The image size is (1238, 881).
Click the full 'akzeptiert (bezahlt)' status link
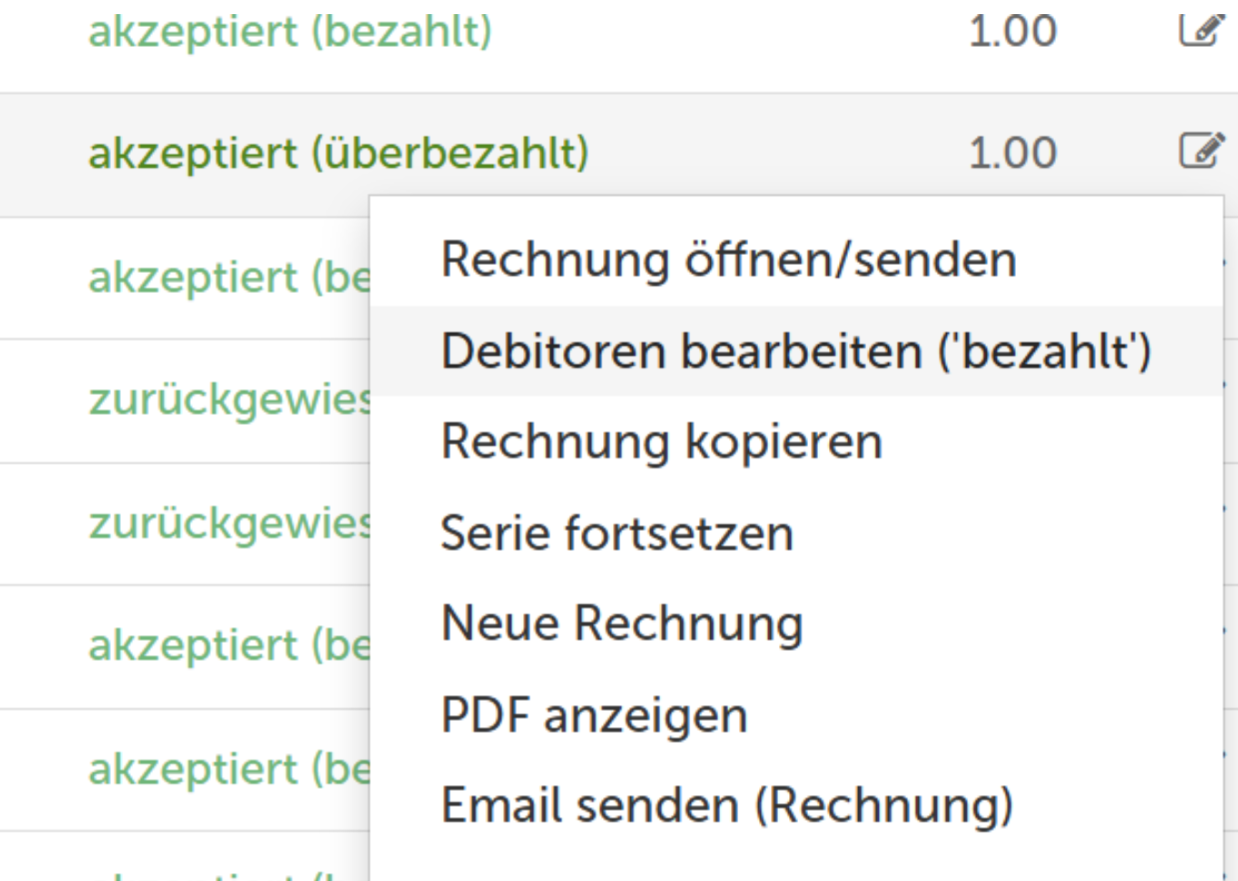click(290, 32)
